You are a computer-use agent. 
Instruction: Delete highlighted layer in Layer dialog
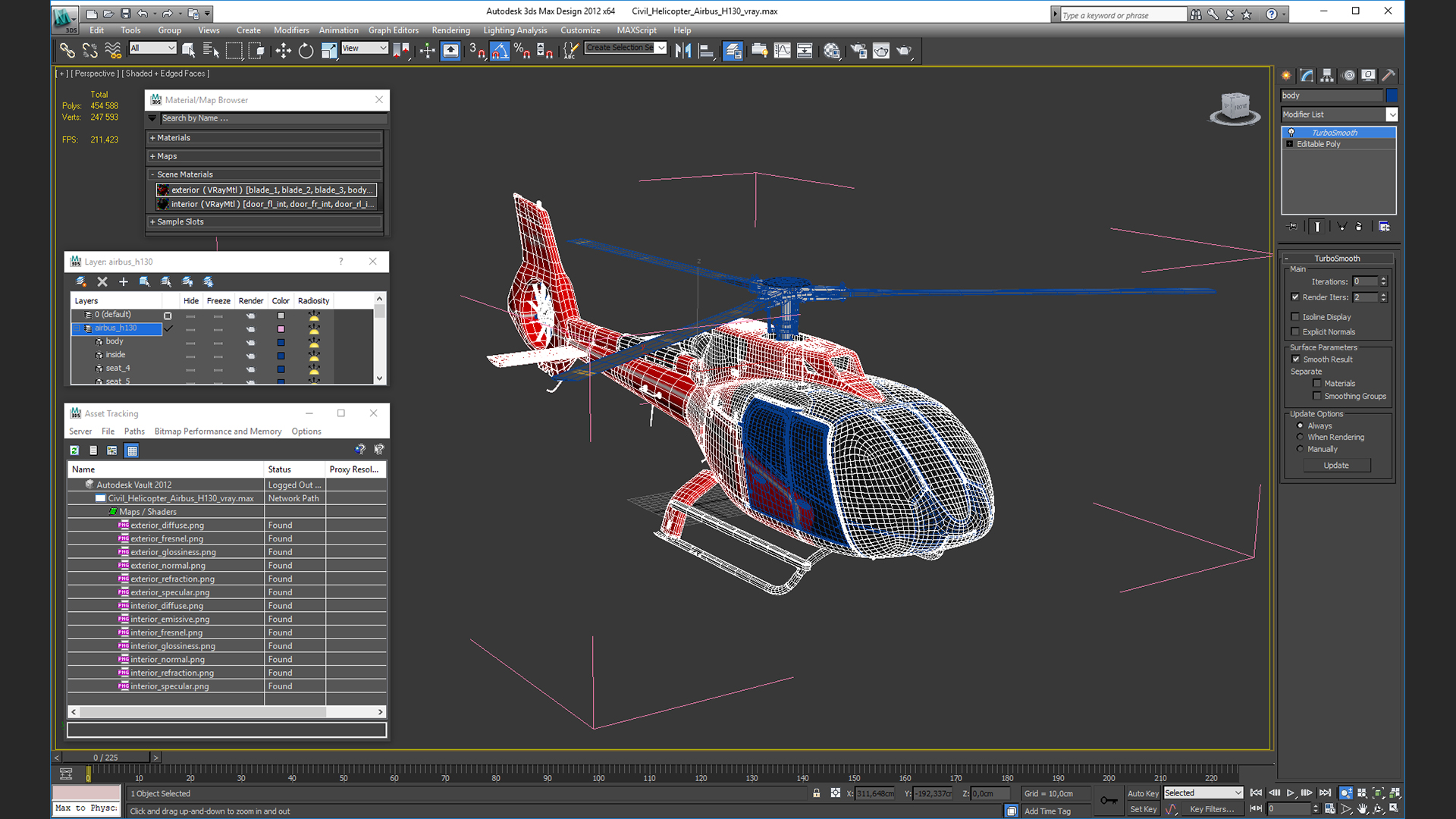pyautogui.click(x=102, y=281)
